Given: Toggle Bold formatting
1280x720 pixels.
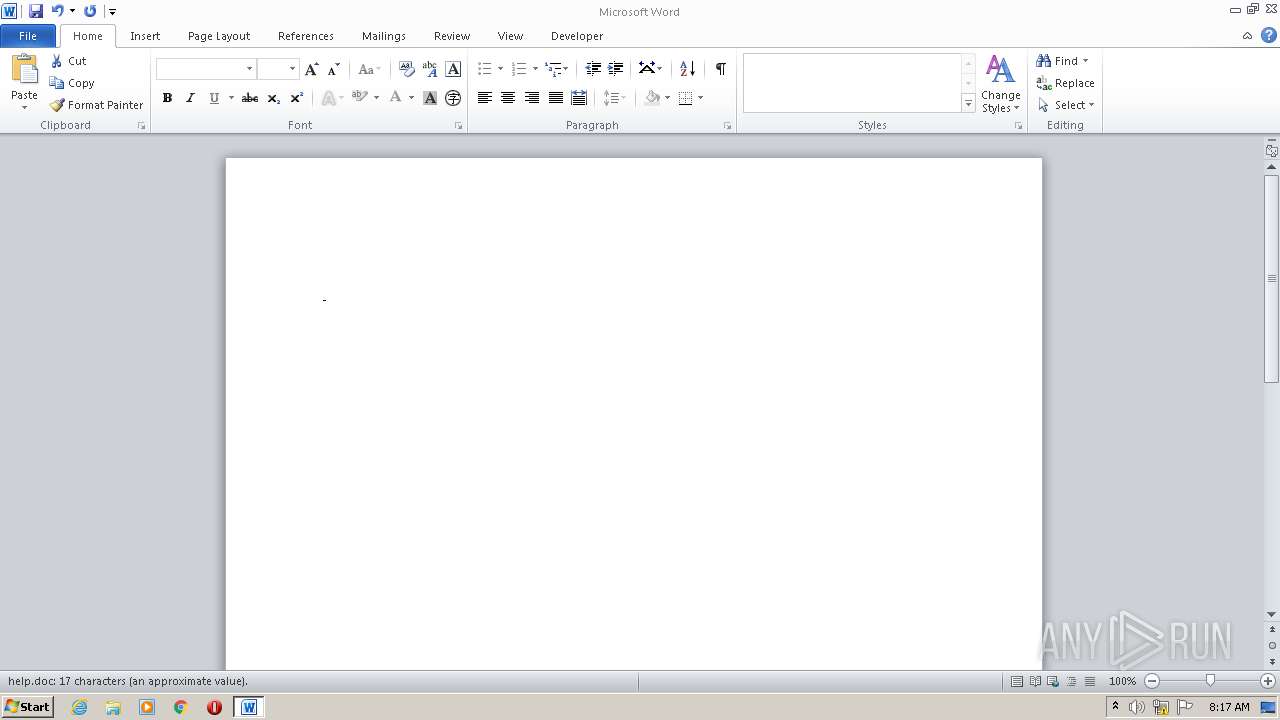Looking at the screenshot, I should coord(167,98).
